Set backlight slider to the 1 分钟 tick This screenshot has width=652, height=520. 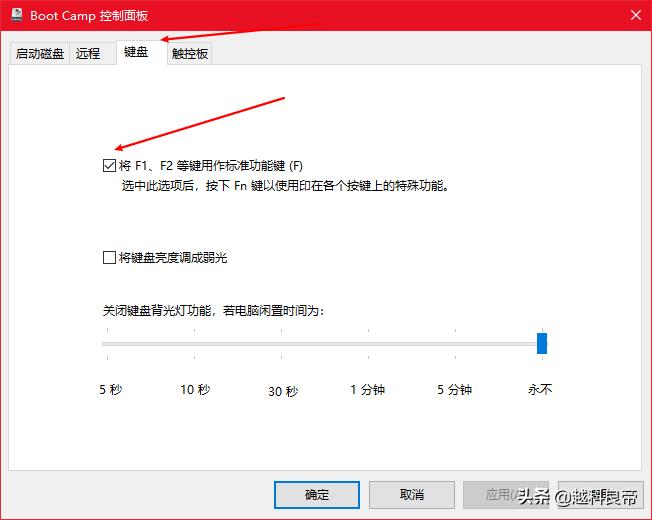(368, 344)
